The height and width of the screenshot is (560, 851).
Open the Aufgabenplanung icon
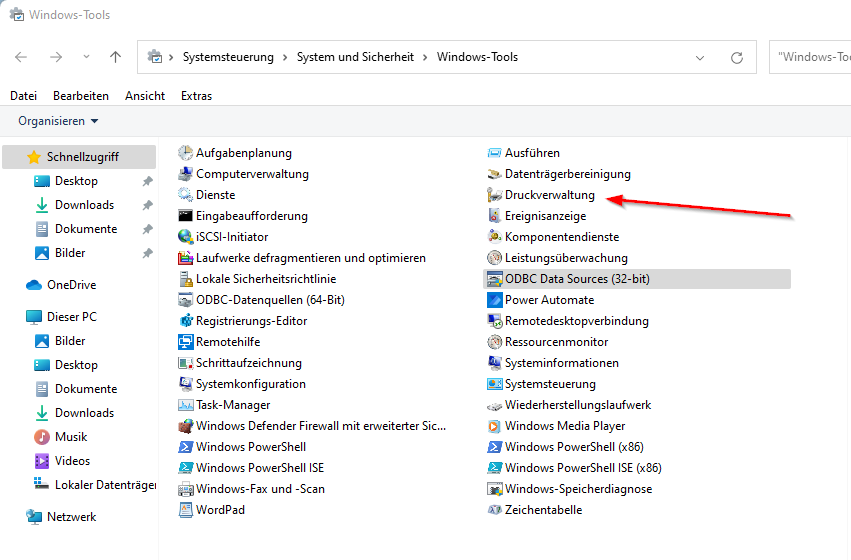[186, 153]
